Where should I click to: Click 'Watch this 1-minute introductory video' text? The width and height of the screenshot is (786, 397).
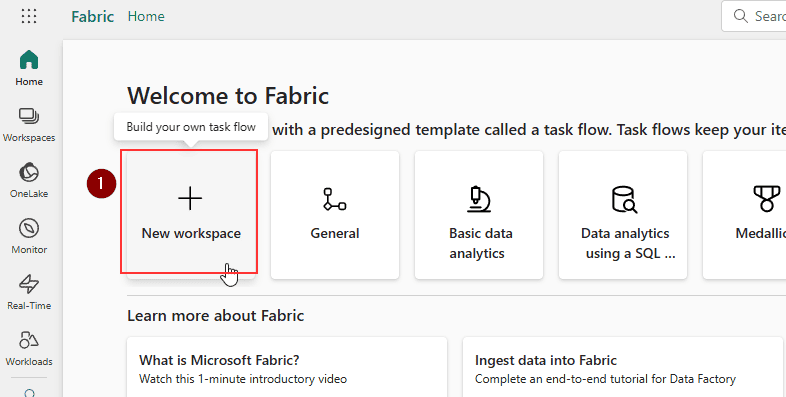[243, 379]
